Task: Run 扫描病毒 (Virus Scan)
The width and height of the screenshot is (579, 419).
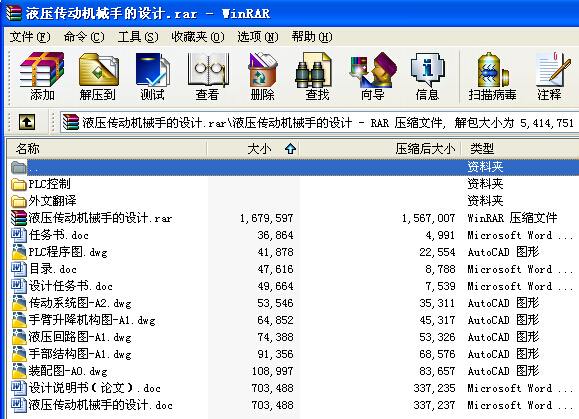Action: click(492, 76)
